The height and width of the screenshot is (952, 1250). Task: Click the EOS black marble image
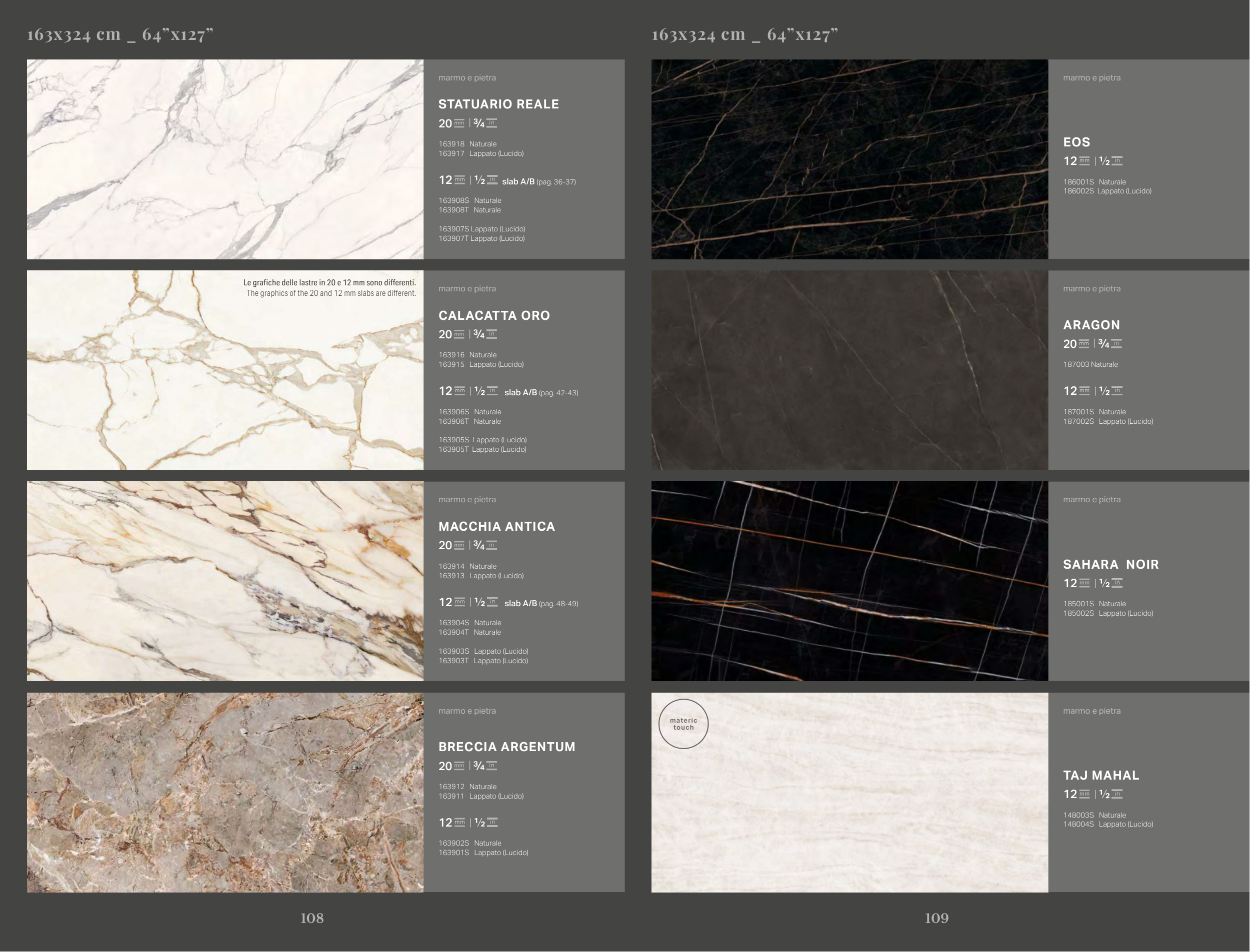tap(849, 159)
